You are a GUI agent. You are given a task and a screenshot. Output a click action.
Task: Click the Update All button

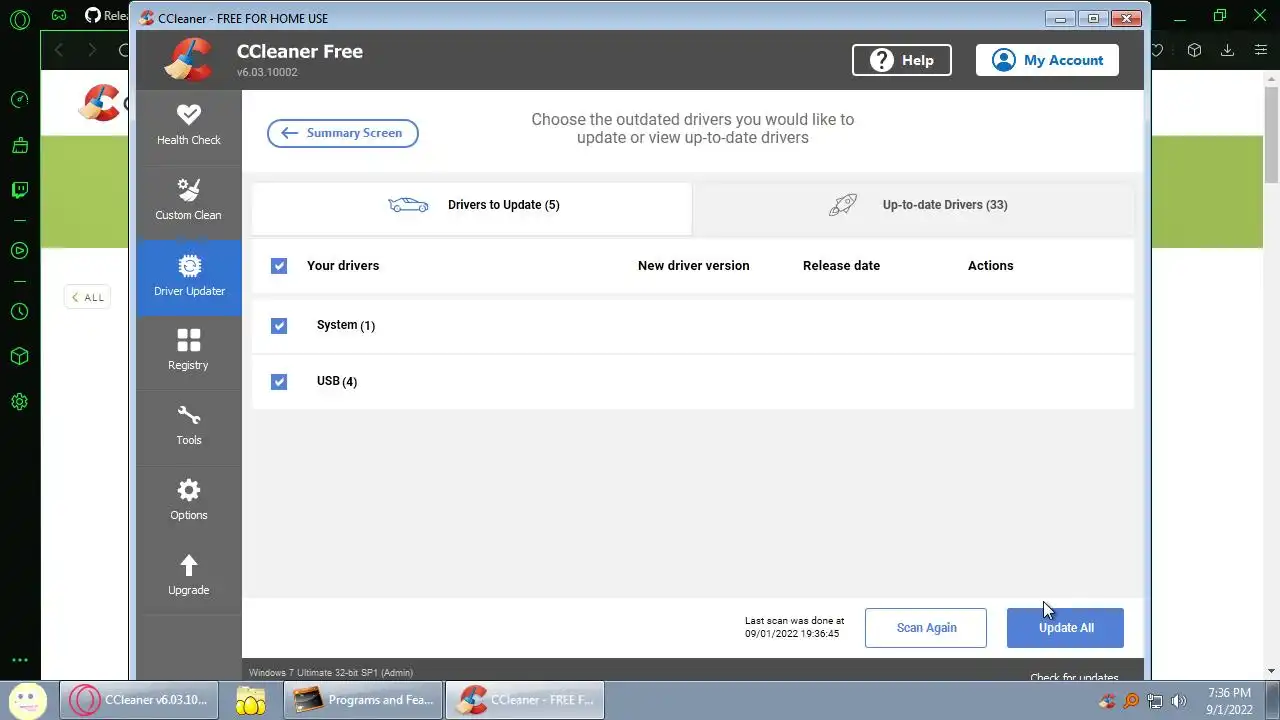coord(1065,628)
